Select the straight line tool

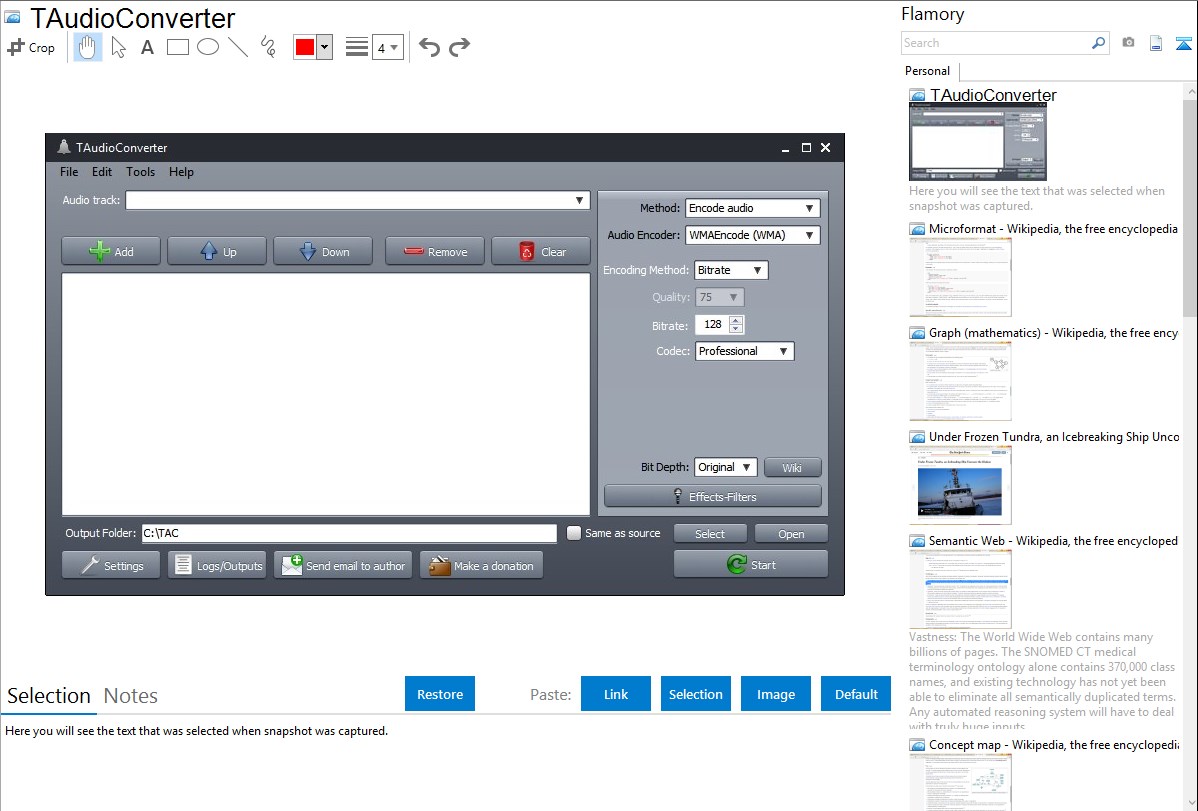click(x=238, y=47)
